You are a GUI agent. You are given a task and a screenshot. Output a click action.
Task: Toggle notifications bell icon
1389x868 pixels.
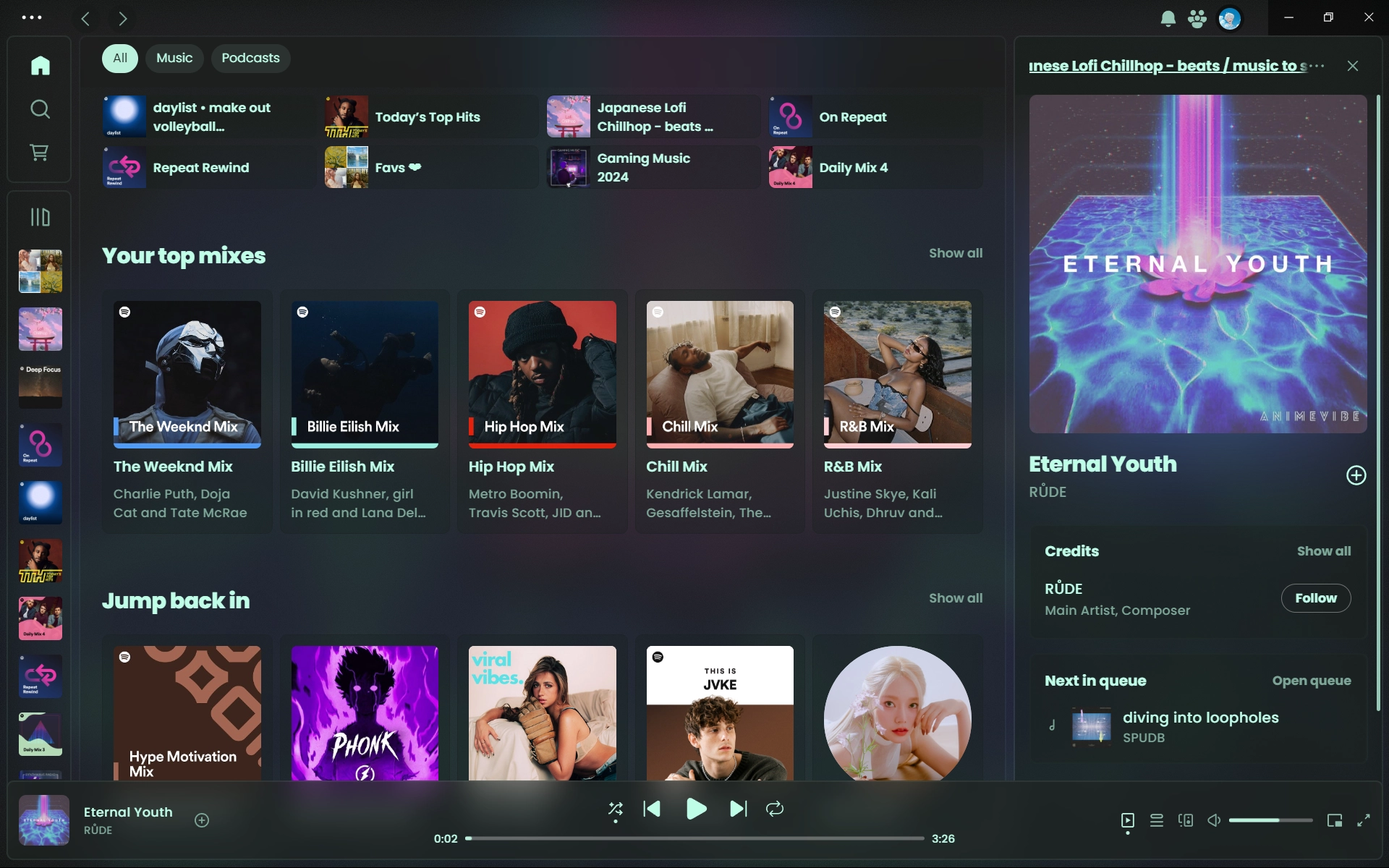click(x=1167, y=18)
